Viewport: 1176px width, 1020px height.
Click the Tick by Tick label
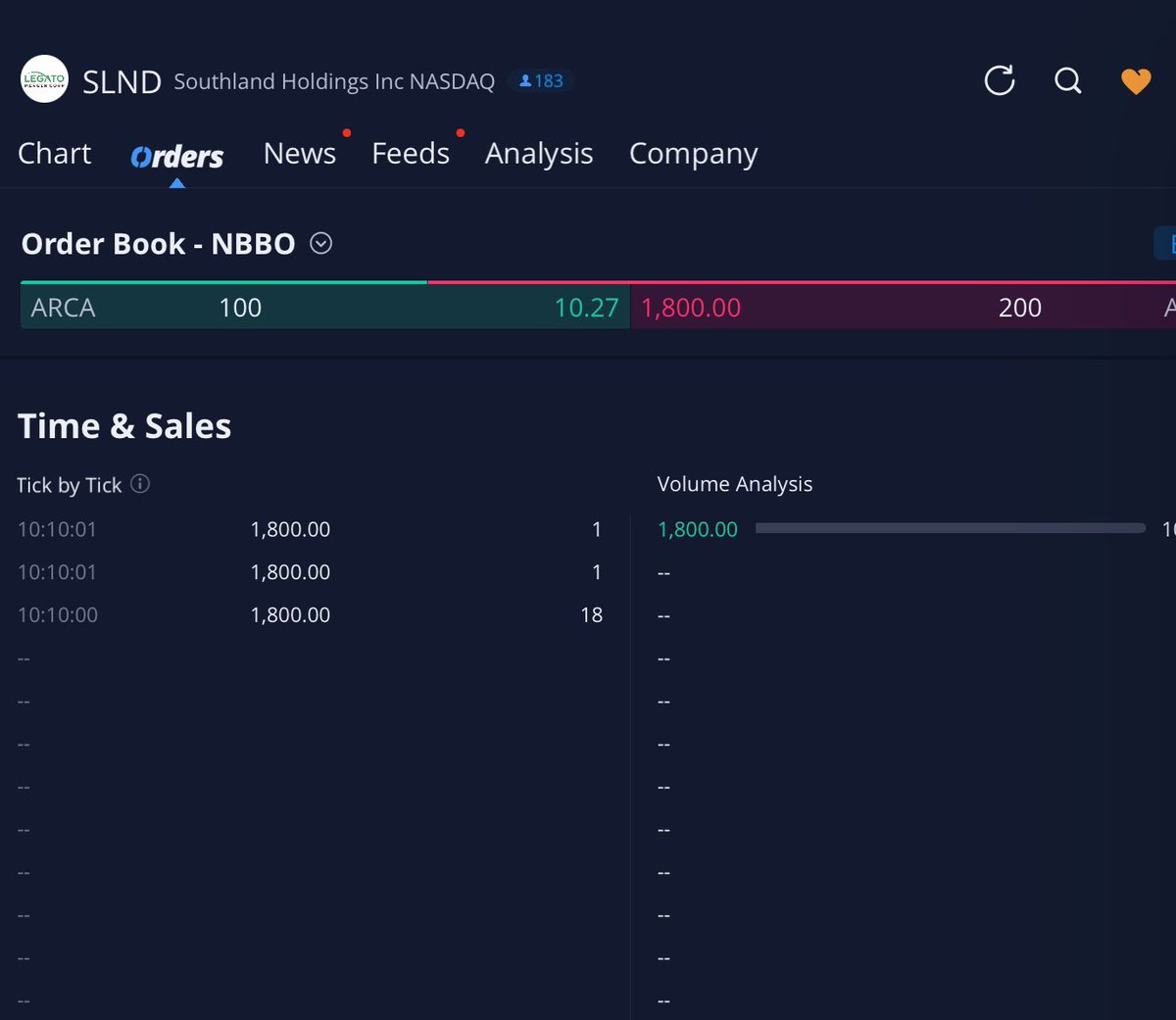(x=69, y=485)
